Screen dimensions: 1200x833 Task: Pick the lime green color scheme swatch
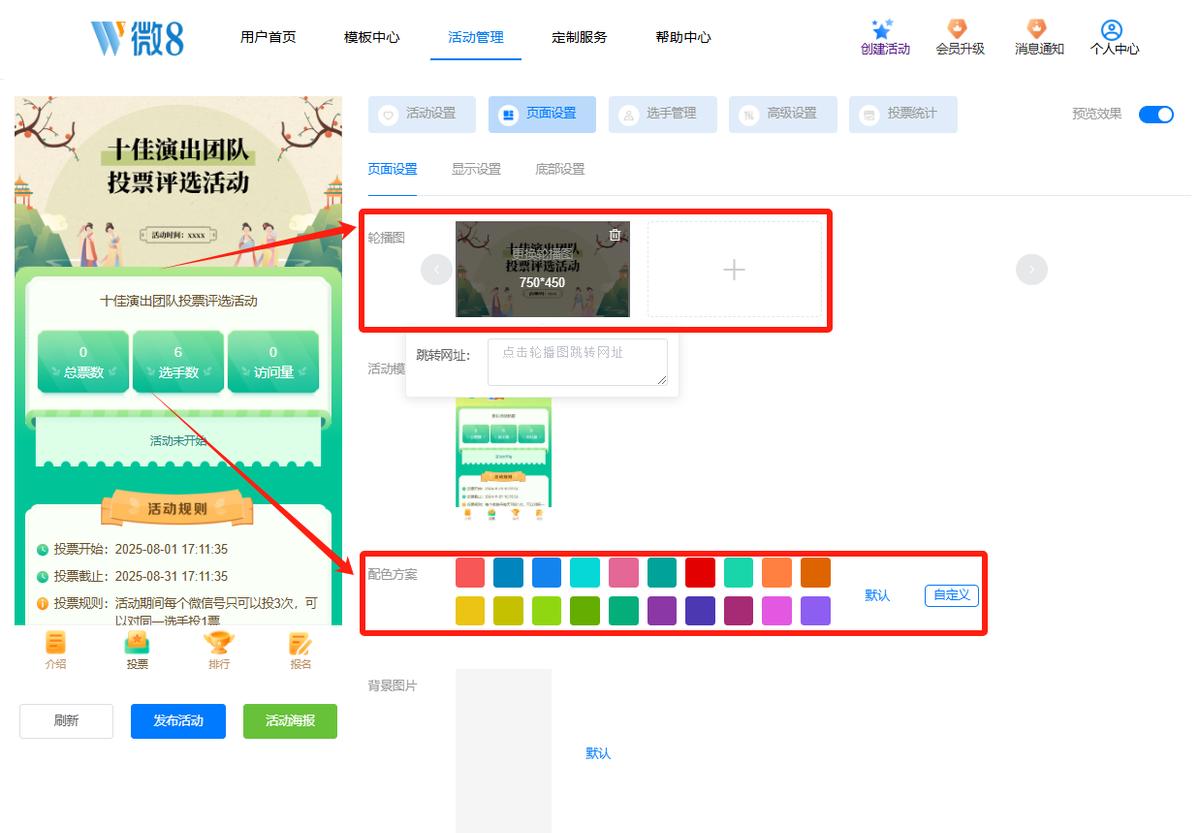547,611
